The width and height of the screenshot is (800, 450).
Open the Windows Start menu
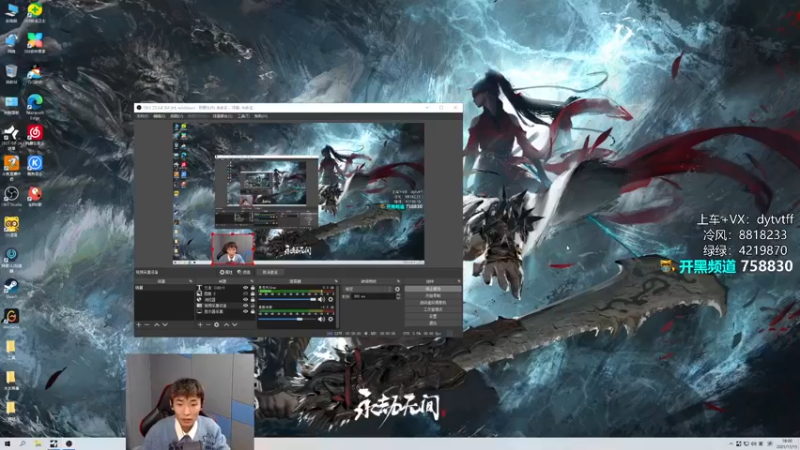[x=7, y=444]
